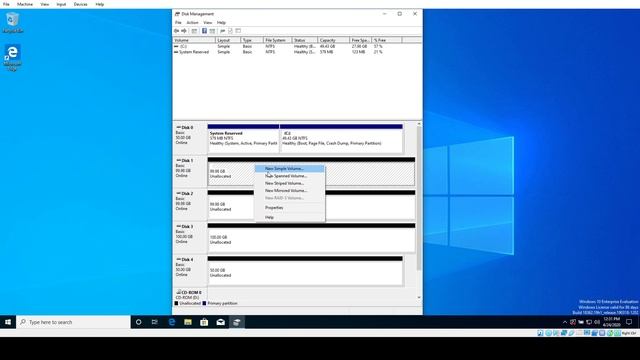Click the last window-shaped toolbar icon
Image resolution: width=640 pixels, height=360 pixels.
(238, 31)
